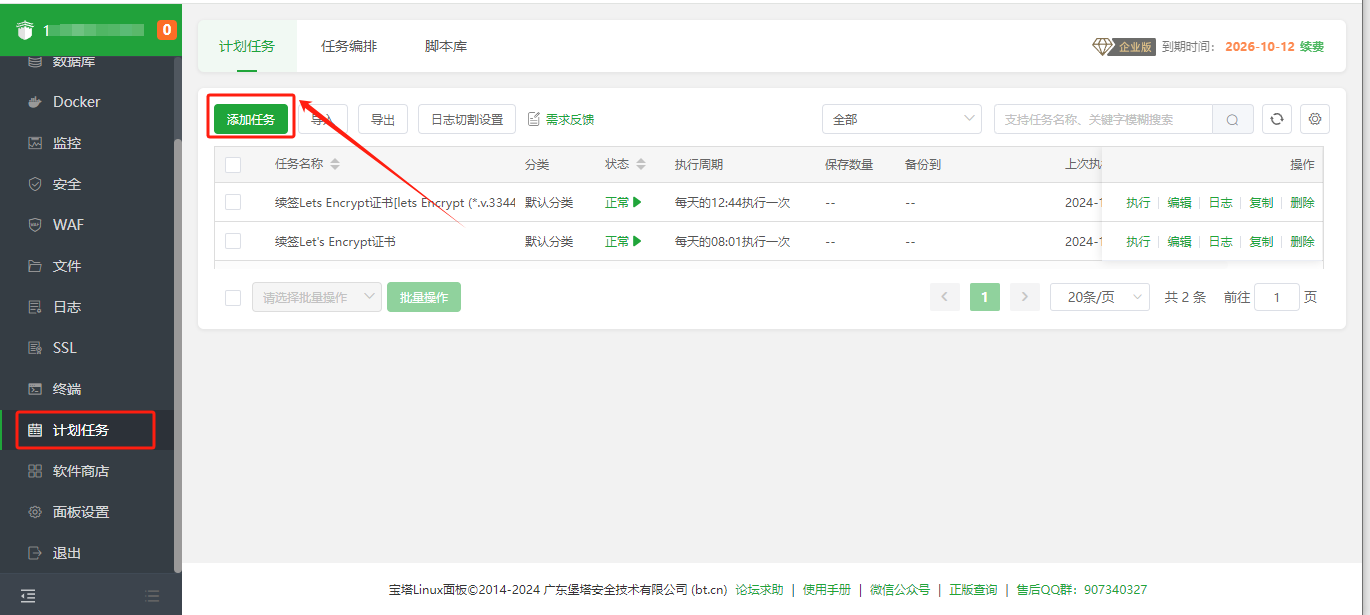Image resolution: width=1370 pixels, height=615 pixels.
Task: Open the table settings gear icon
Action: [1315, 119]
